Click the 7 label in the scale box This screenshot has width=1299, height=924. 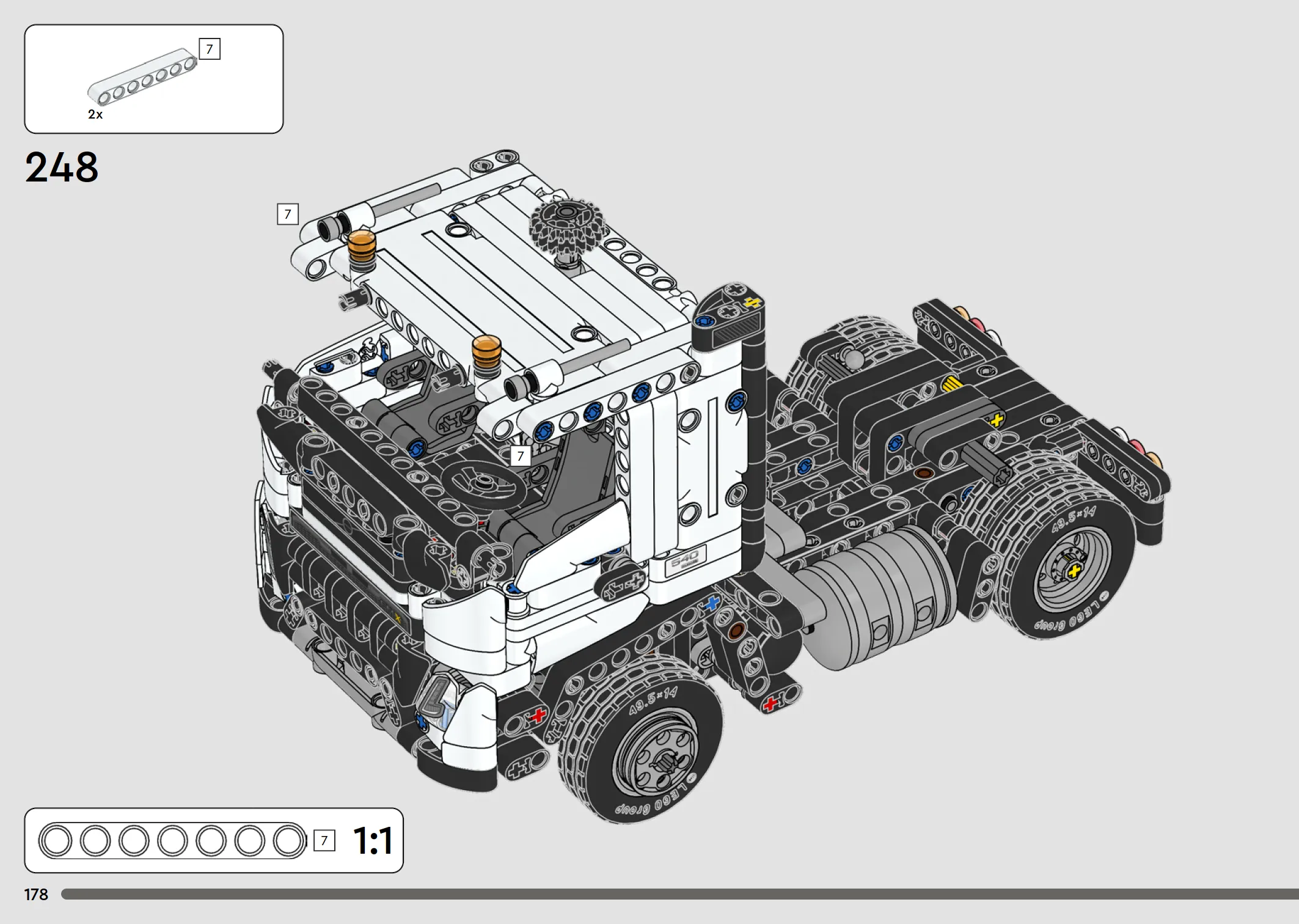pos(324,841)
